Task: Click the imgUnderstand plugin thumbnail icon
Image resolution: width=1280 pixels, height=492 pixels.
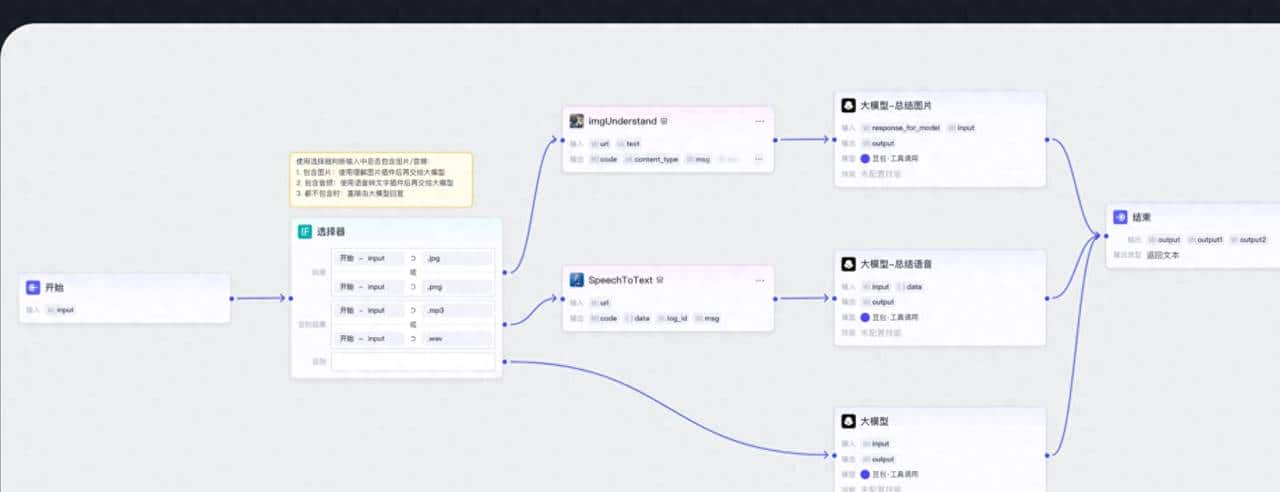Action: tap(577, 121)
